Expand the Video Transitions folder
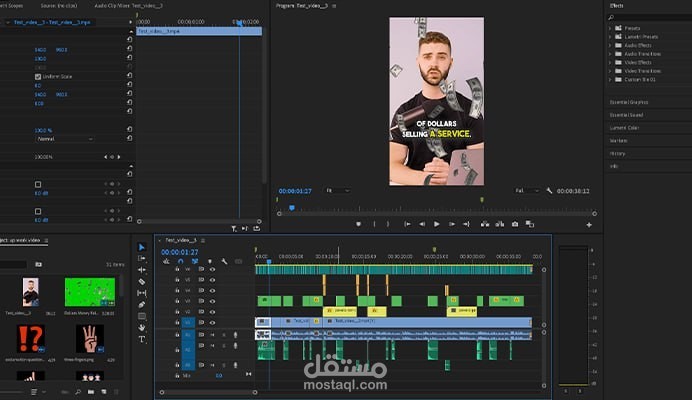 (x=610, y=71)
